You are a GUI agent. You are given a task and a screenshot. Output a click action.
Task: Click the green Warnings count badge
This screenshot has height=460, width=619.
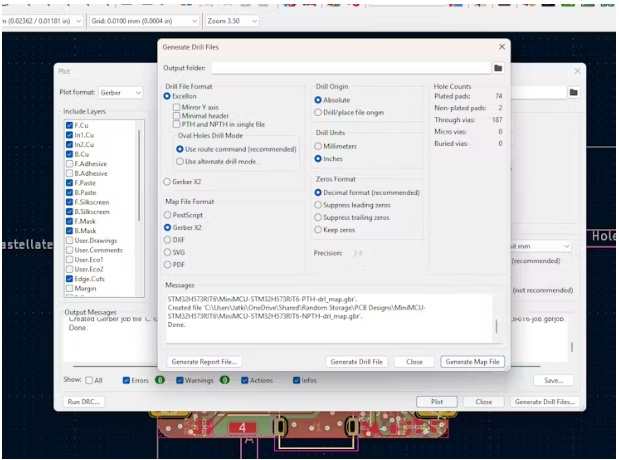click(x=226, y=380)
